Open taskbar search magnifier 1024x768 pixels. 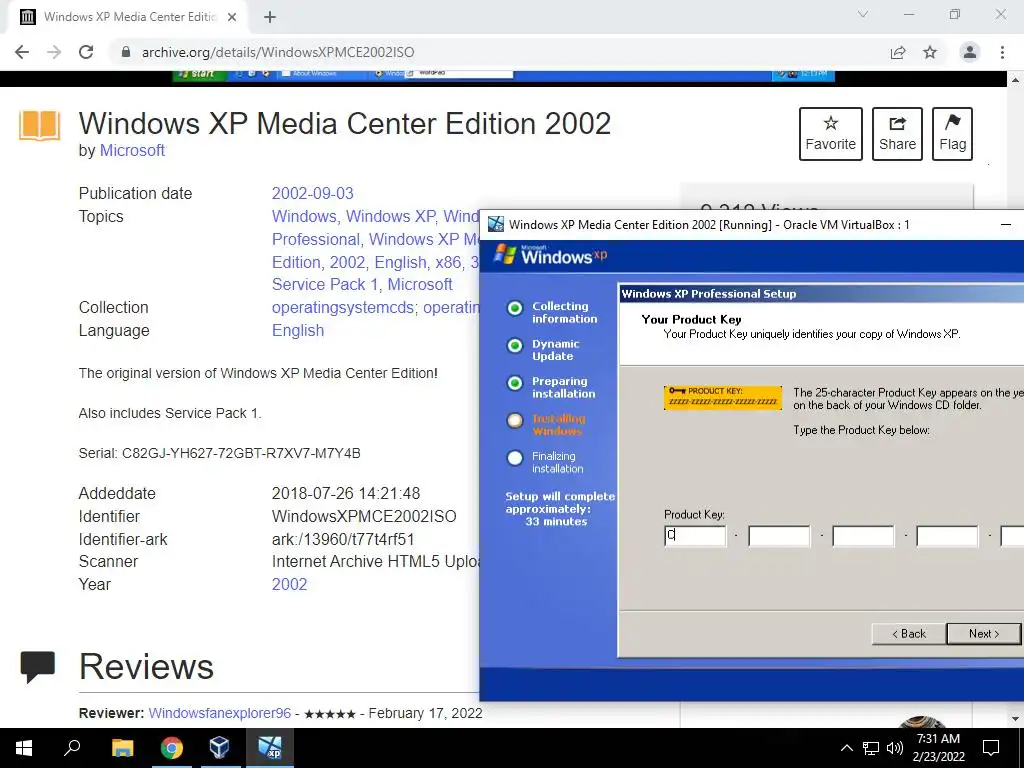72,748
